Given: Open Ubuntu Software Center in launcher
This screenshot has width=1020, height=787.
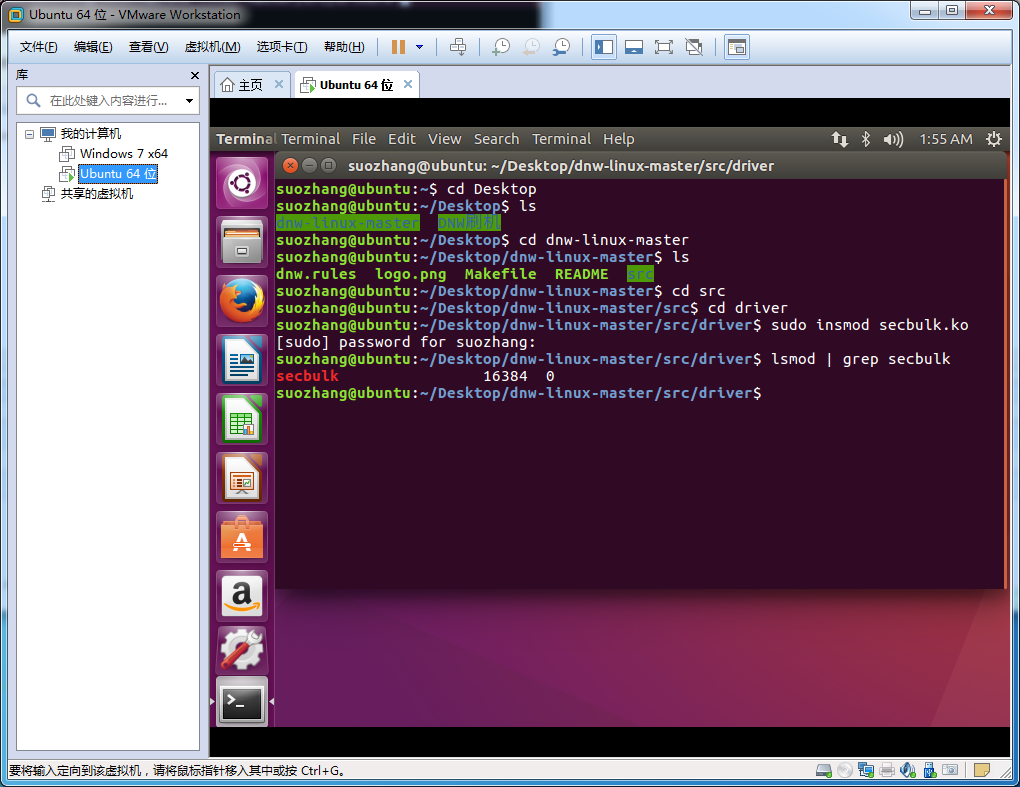Looking at the screenshot, I should pyautogui.click(x=242, y=537).
